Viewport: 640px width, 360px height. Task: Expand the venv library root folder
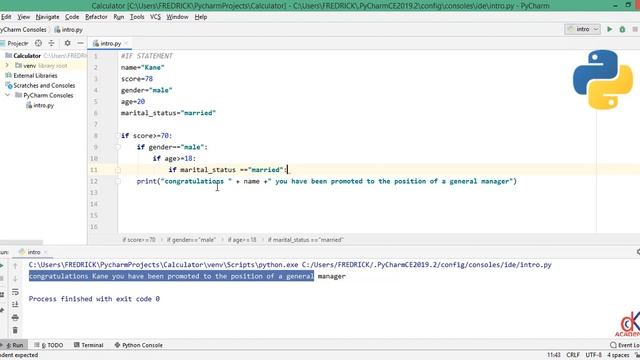tap(7, 65)
